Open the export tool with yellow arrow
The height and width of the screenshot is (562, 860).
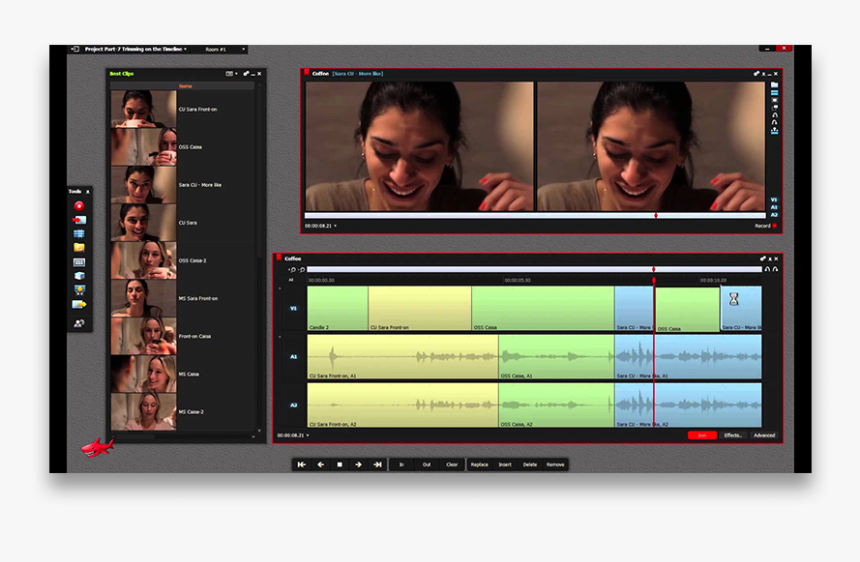[x=79, y=304]
